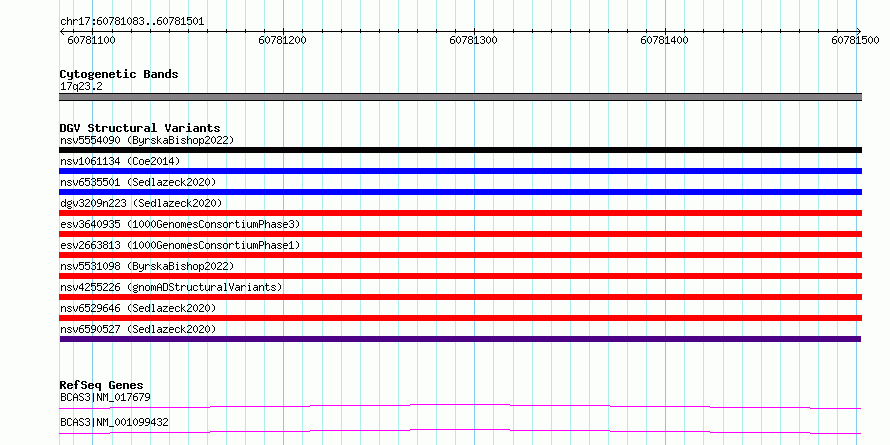890x445 pixels.
Task: Click the blue nsv6535501 variant bar
Action: coord(460,192)
